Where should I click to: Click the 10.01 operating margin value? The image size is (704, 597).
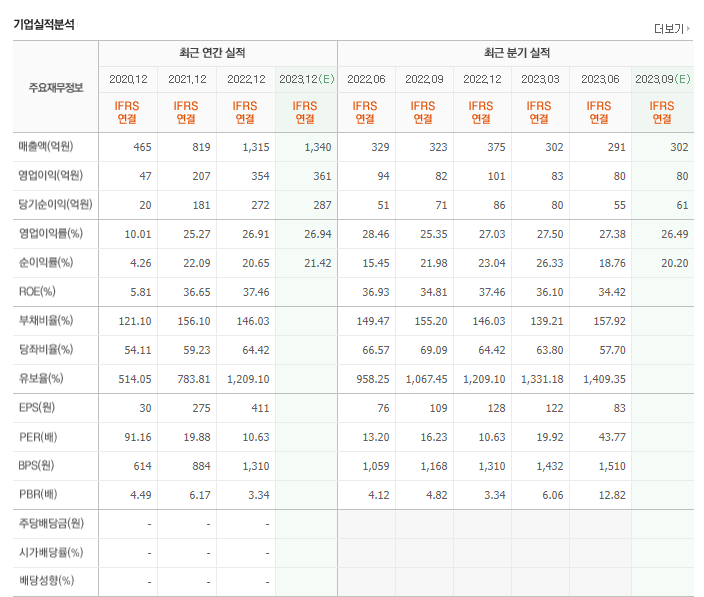pyautogui.click(x=138, y=234)
